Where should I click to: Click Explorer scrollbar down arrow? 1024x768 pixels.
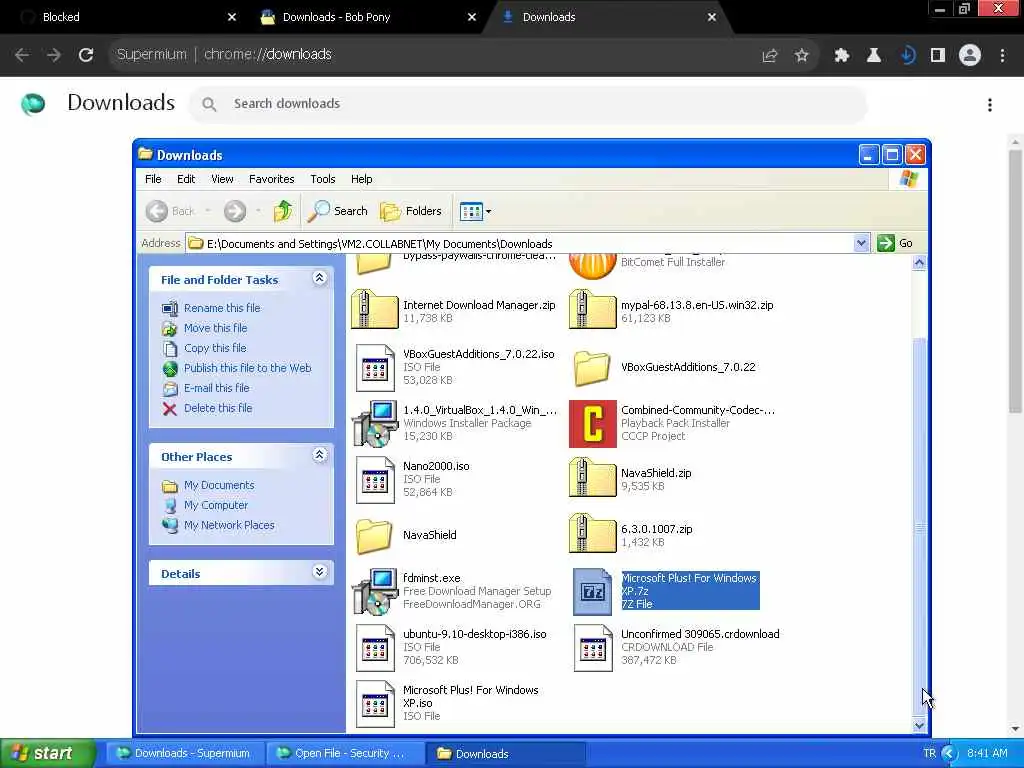(x=919, y=725)
